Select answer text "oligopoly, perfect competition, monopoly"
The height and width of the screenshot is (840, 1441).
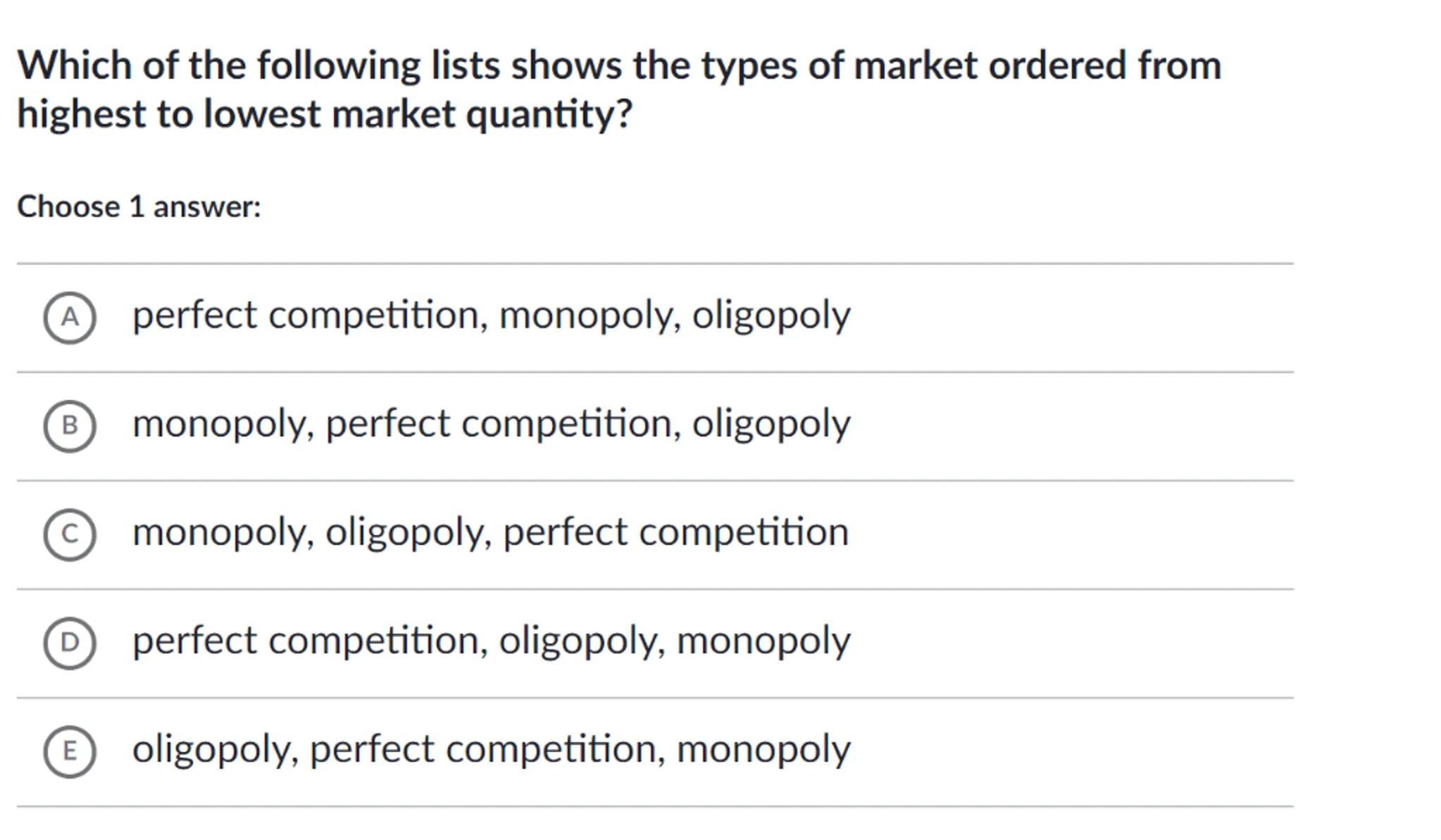tap(491, 749)
